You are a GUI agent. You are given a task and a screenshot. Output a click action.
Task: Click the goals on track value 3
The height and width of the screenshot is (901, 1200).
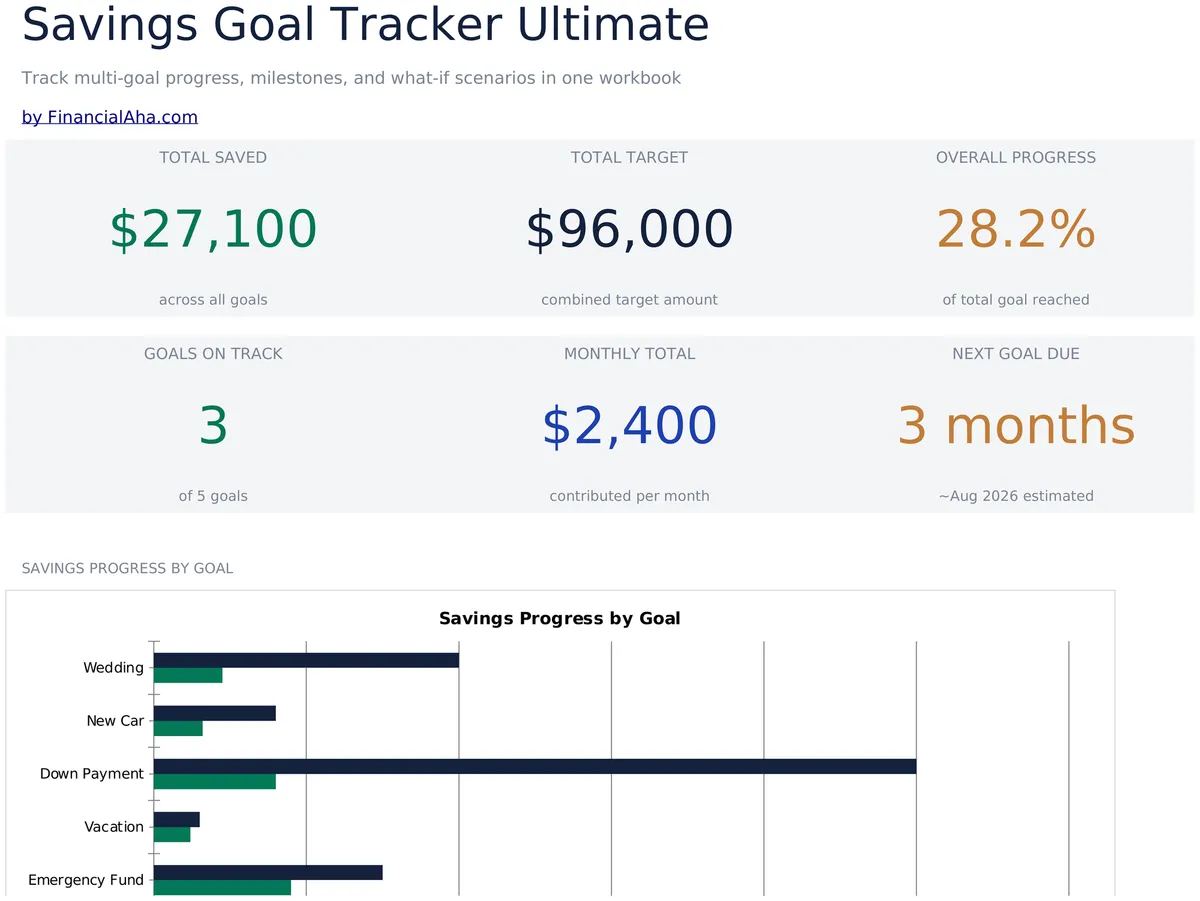tap(213, 425)
